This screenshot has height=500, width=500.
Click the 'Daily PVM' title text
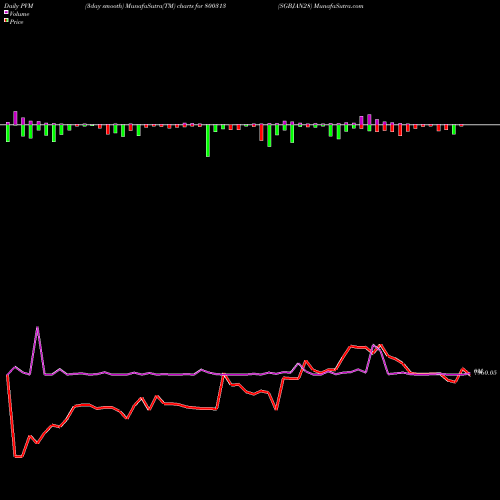tap(19, 6)
